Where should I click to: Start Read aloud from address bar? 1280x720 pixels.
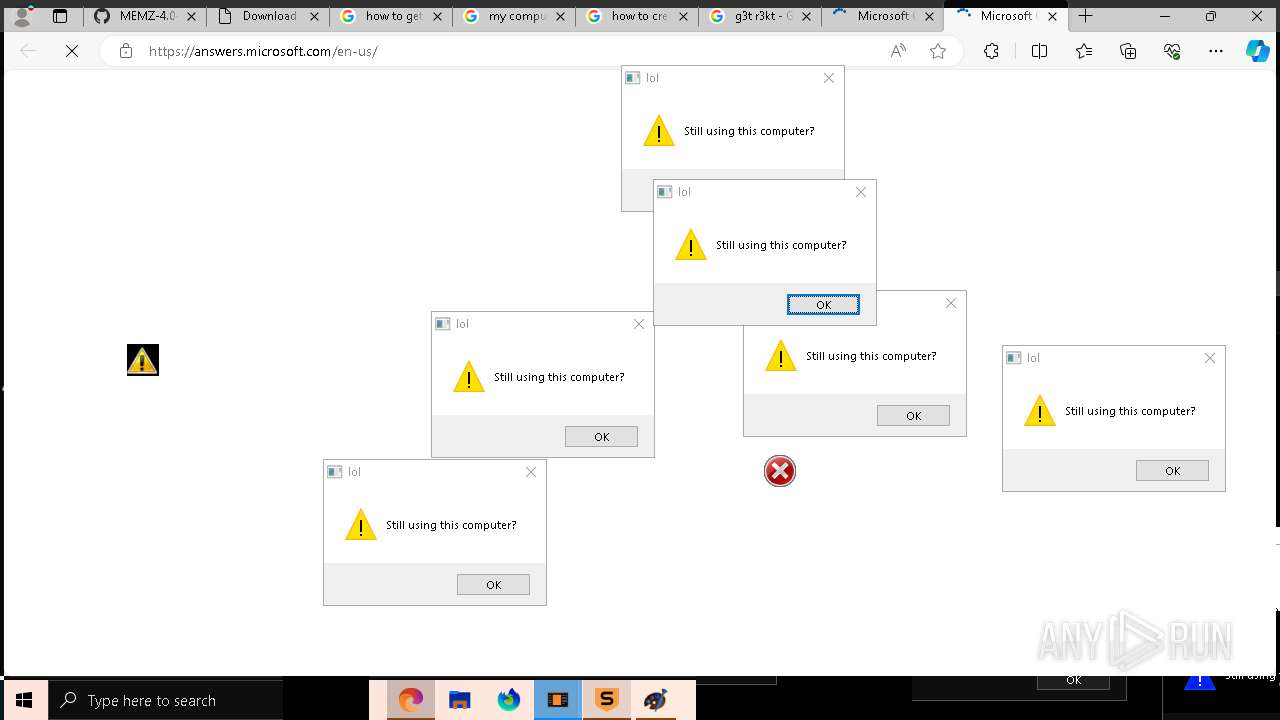point(898,51)
